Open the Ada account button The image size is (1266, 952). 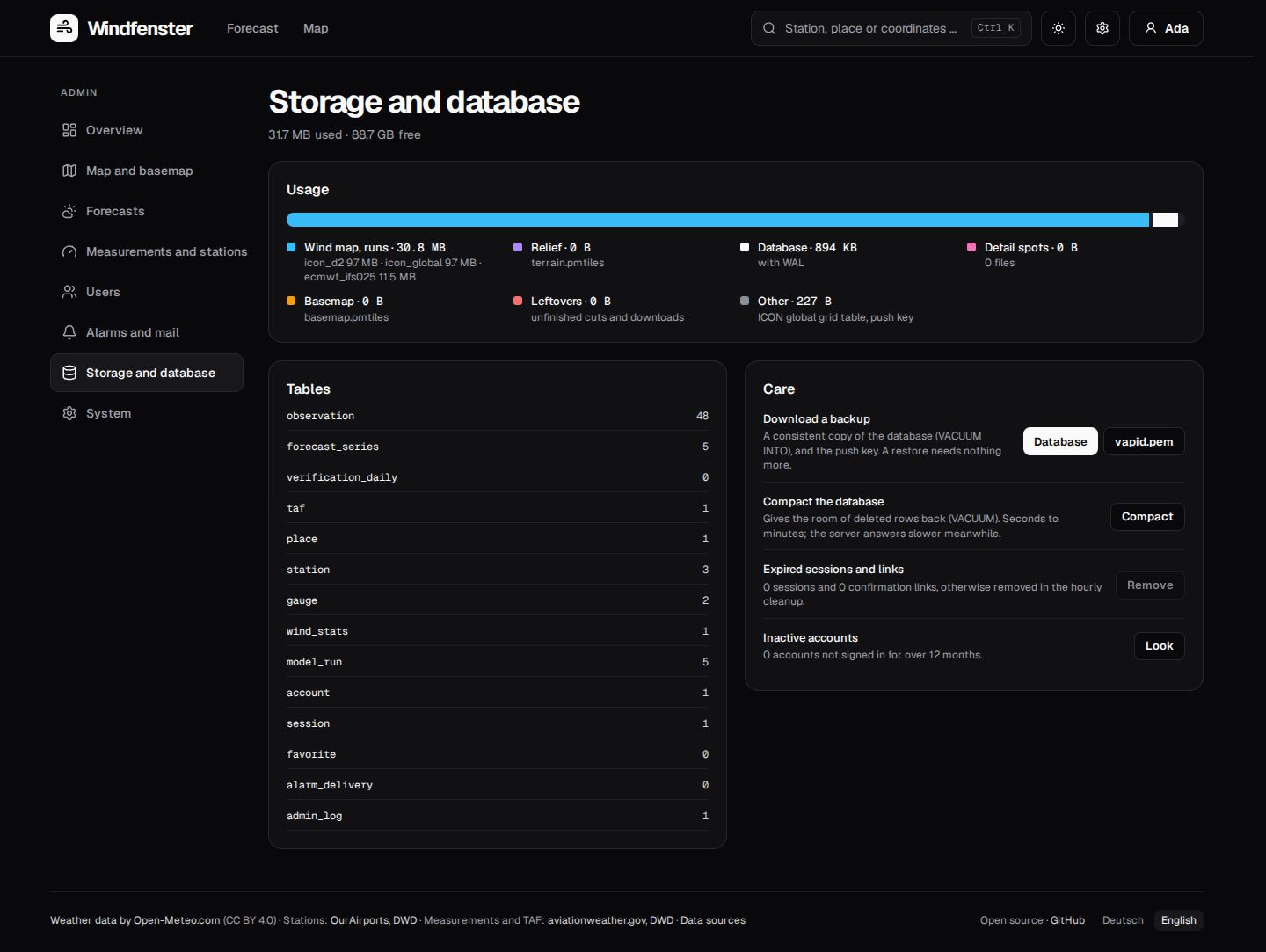pos(1166,28)
